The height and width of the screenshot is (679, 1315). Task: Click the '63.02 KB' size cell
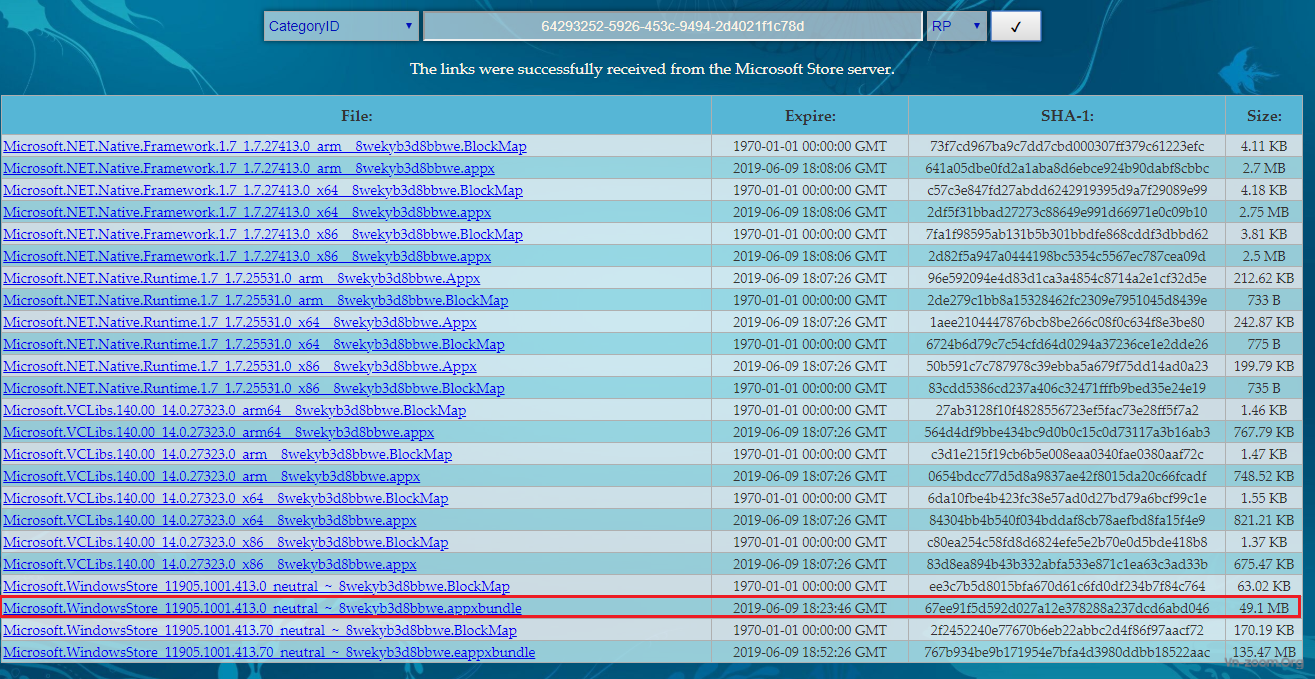1264,586
